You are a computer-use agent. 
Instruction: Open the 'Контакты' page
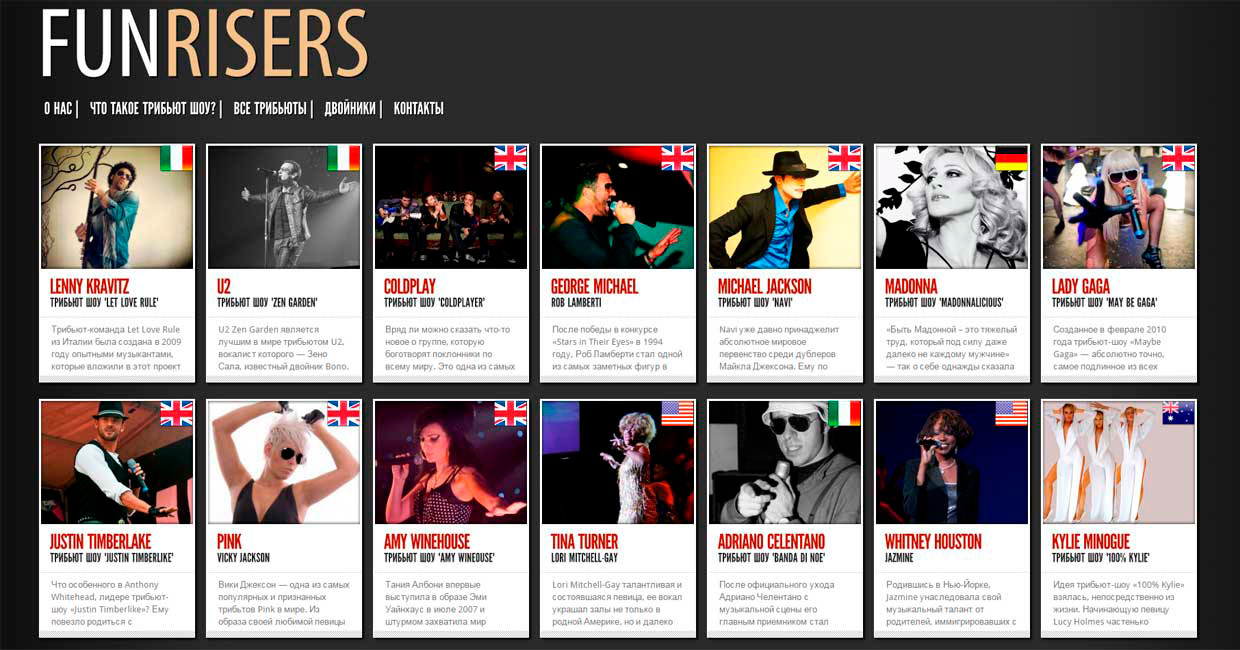[419, 109]
